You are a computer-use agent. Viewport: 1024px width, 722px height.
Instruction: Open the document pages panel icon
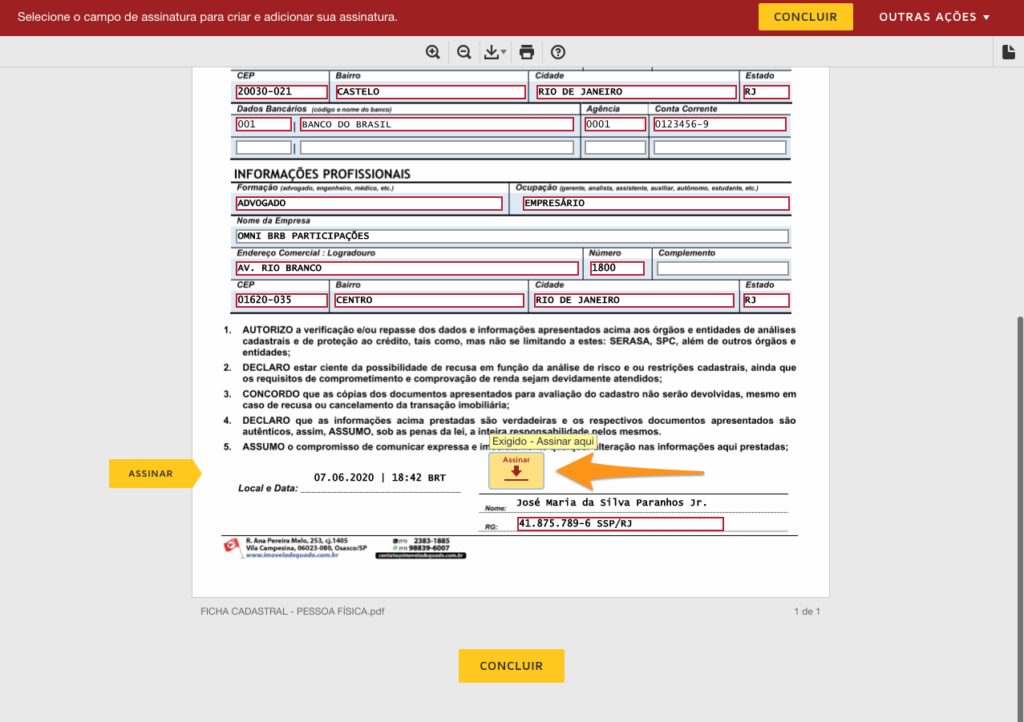1008,52
